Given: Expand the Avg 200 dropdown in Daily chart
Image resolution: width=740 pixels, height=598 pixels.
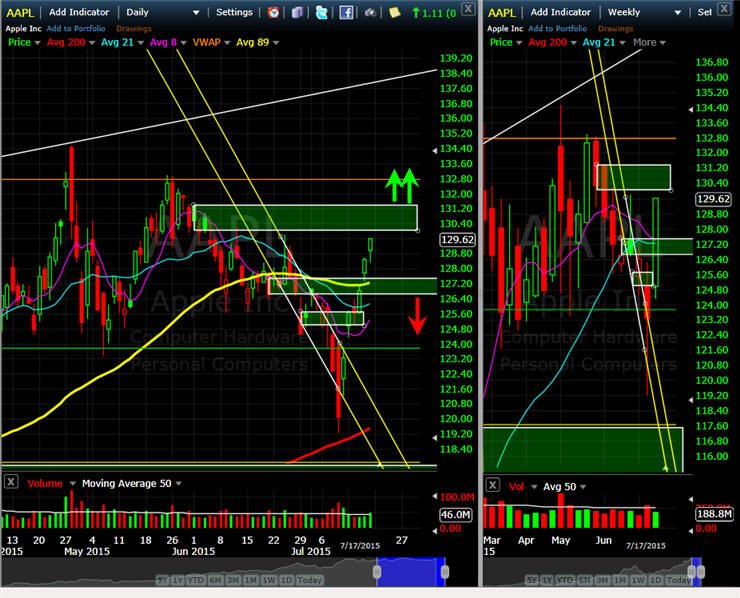Looking at the screenshot, I should (92, 43).
